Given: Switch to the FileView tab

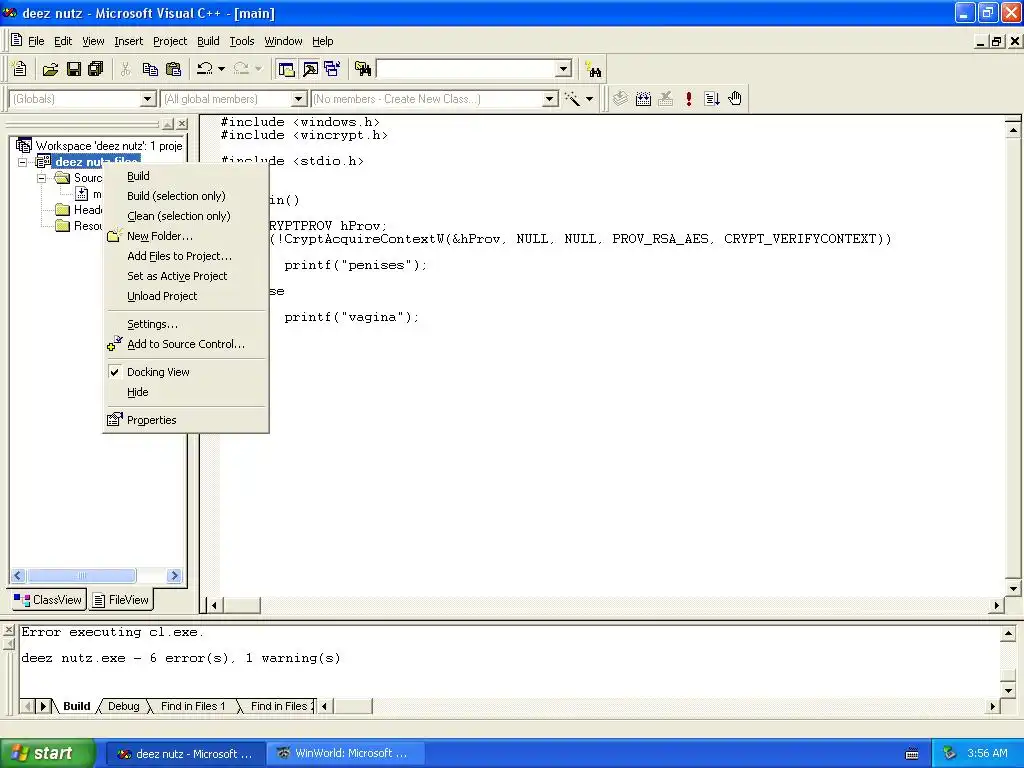Looking at the screenshot, I should point(121,600).
